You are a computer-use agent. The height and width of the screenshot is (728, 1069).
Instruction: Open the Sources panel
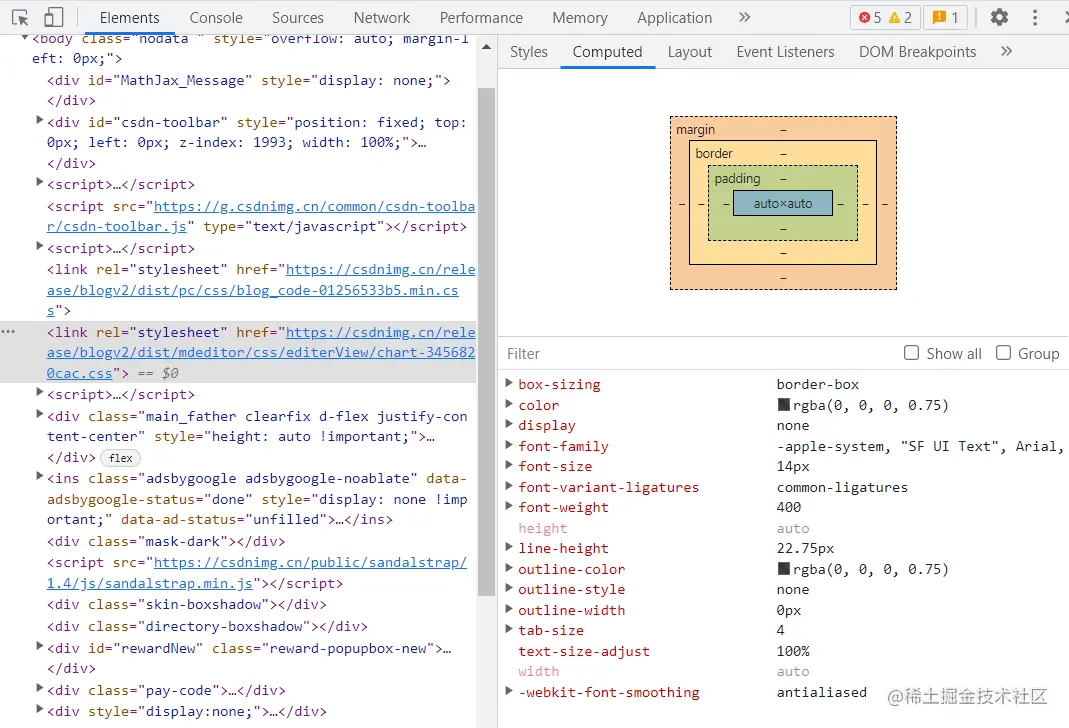pyautogui.click(x=298, y=18)
